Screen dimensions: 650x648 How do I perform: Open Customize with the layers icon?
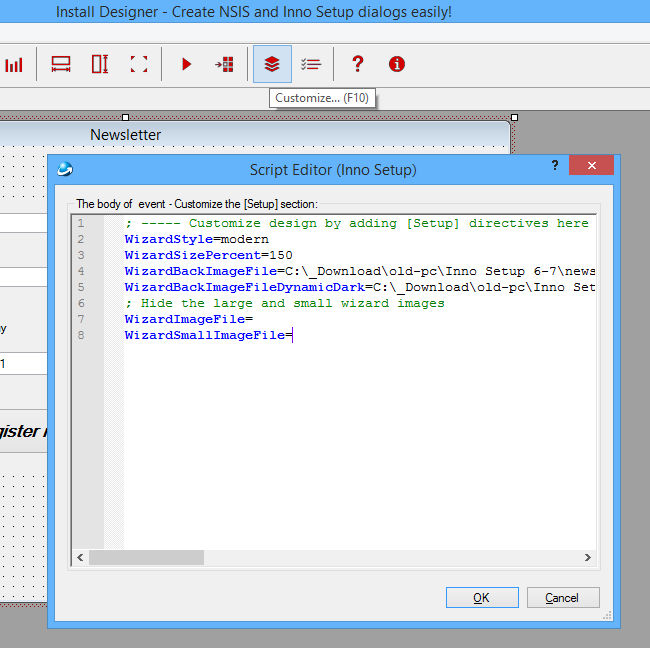[272, 64]
